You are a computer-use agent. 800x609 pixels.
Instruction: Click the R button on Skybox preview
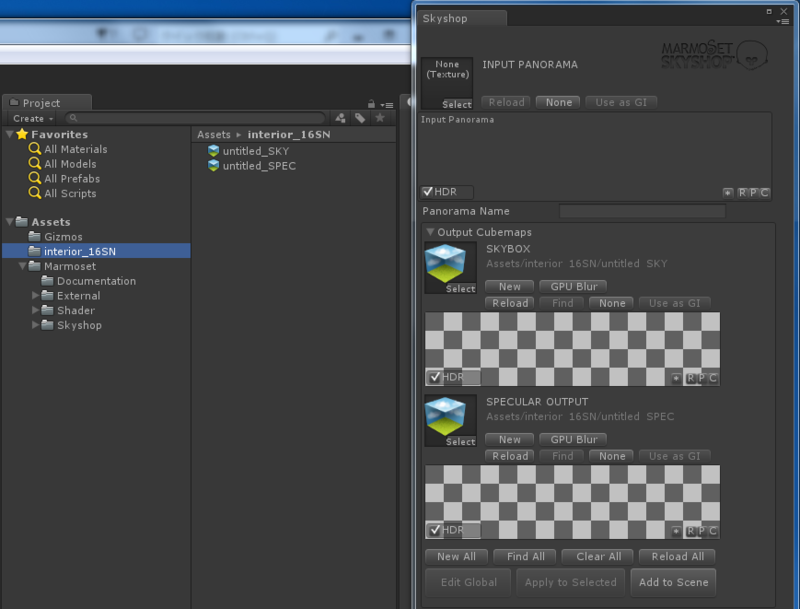[691, 378]
